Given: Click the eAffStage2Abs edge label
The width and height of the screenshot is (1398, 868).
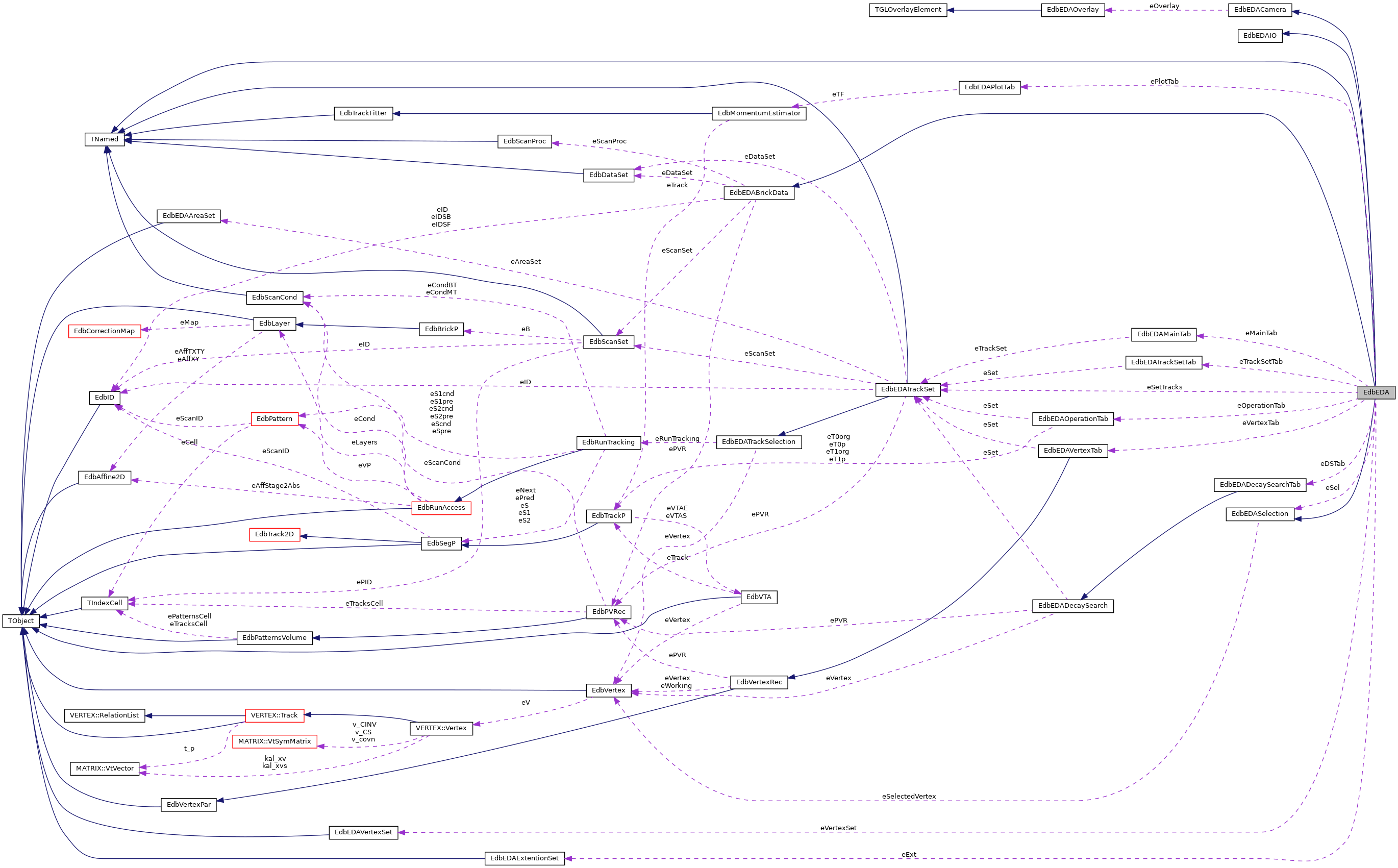Looking at the screenshot, I should [276, 486].
